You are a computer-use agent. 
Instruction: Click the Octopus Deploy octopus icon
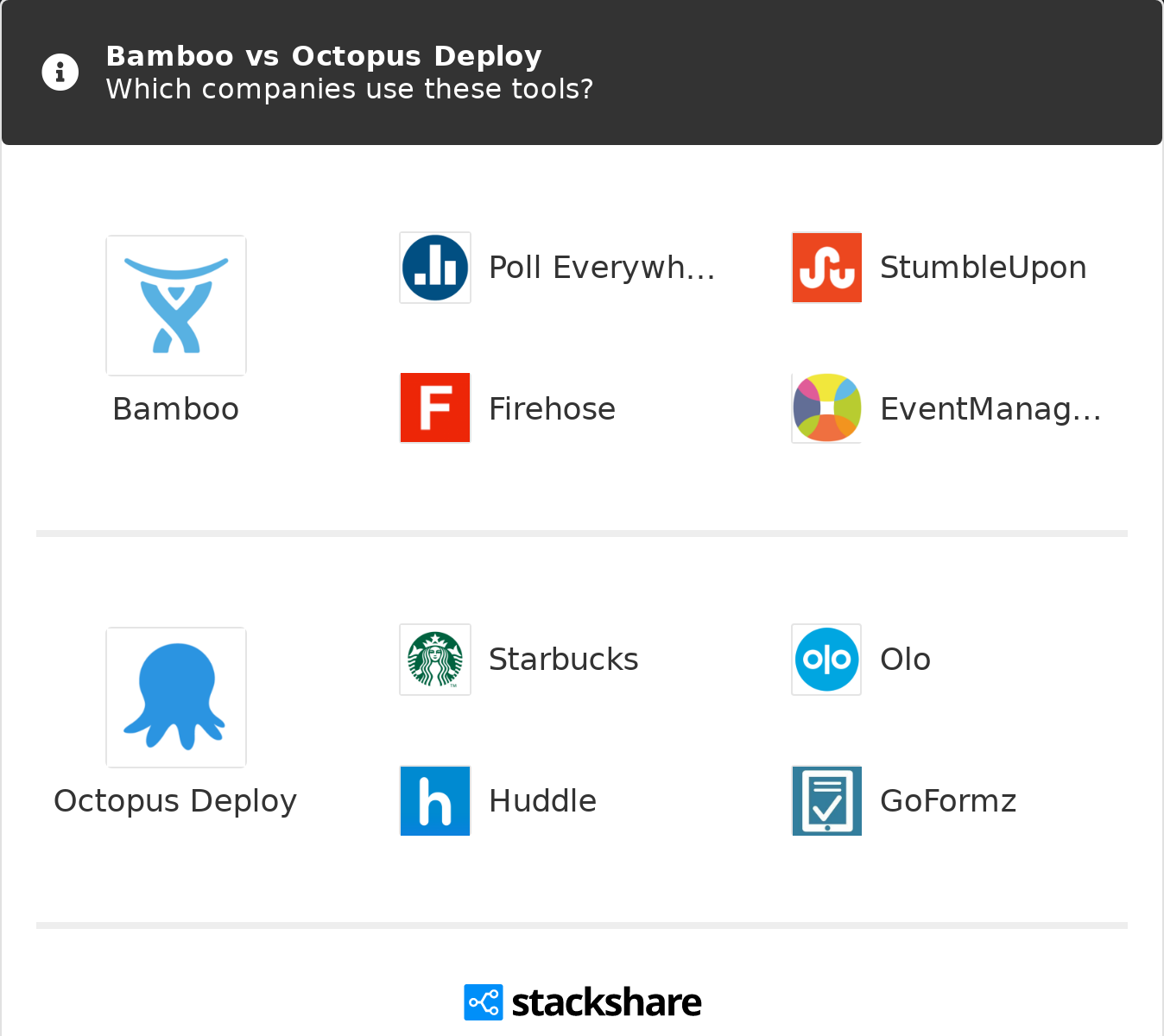click(x=175, y=697)
